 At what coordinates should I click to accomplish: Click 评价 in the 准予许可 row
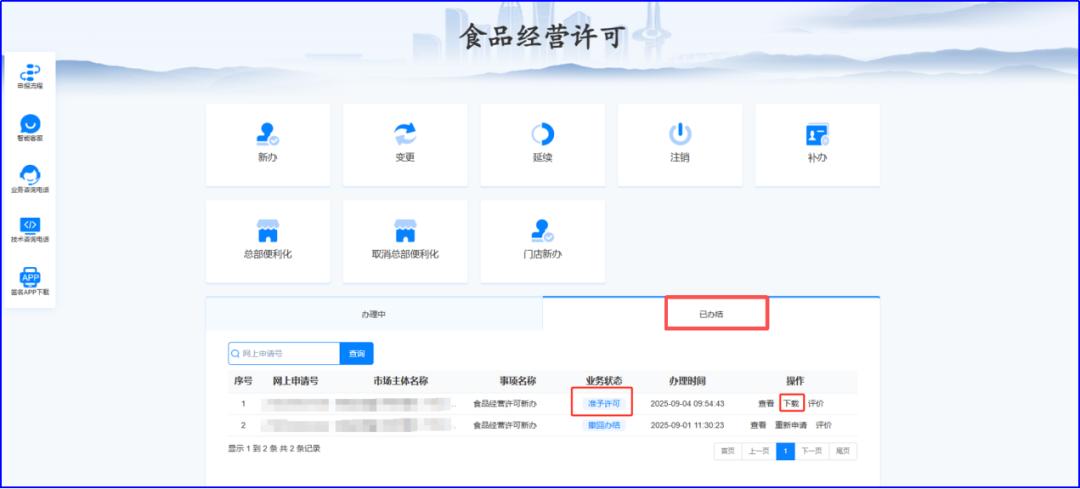point(816,404)
